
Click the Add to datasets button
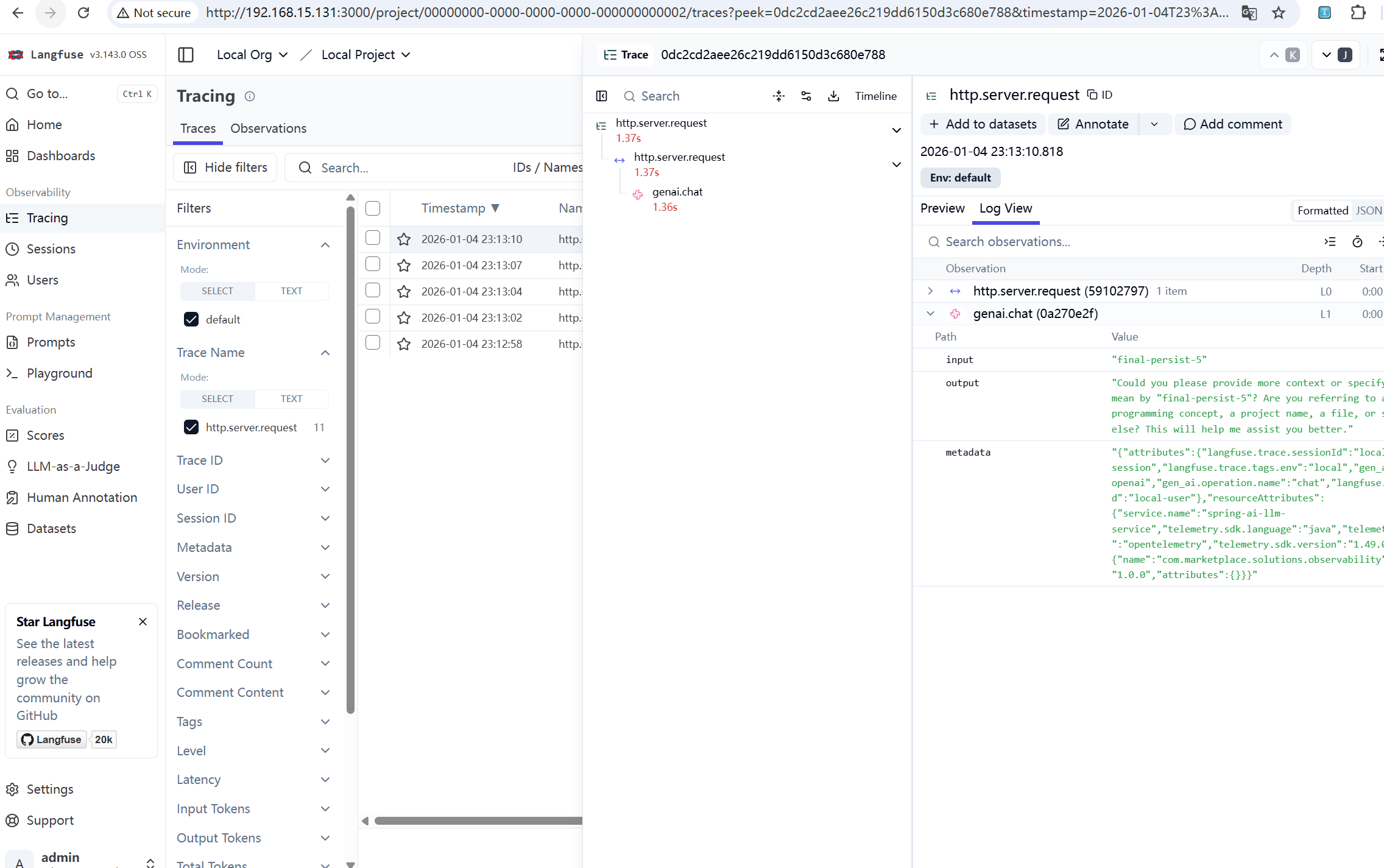click(983, 124)
